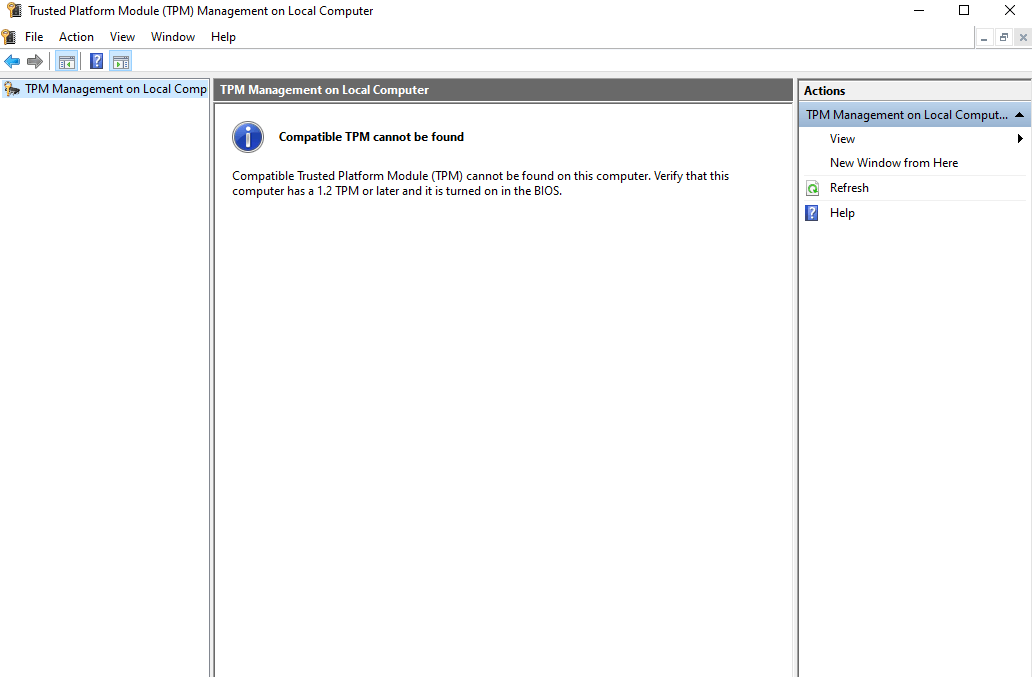Viewport: 1032px width, 677px height.
Task: Toggle the Show/Hide Console Tree toolbar button
Action: [x=67, y=61]
